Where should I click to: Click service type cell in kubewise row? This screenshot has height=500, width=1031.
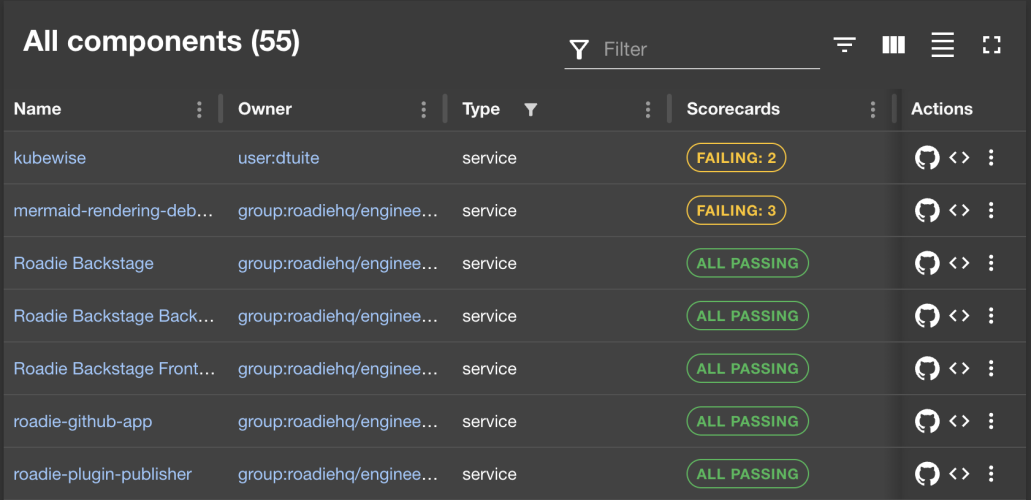(489, 158)
